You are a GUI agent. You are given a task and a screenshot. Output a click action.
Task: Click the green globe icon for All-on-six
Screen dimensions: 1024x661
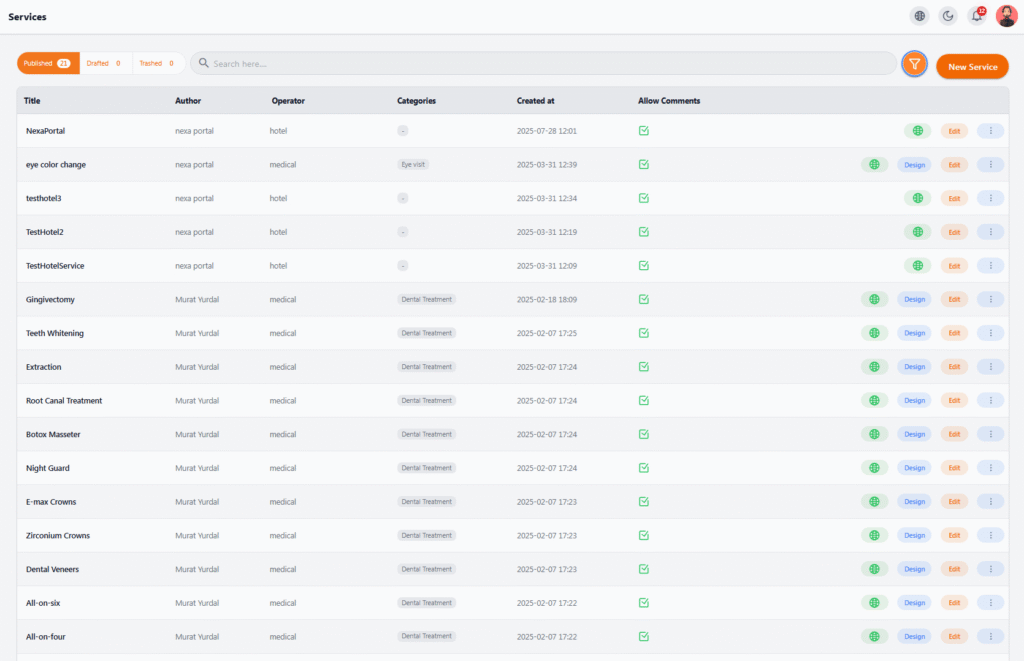[874, 603]
